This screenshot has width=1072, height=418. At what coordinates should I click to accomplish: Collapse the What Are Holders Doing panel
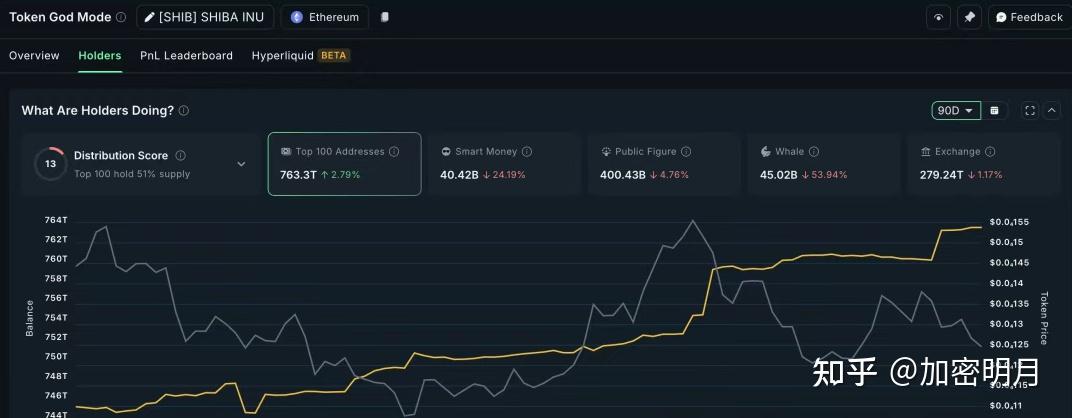1051,110
